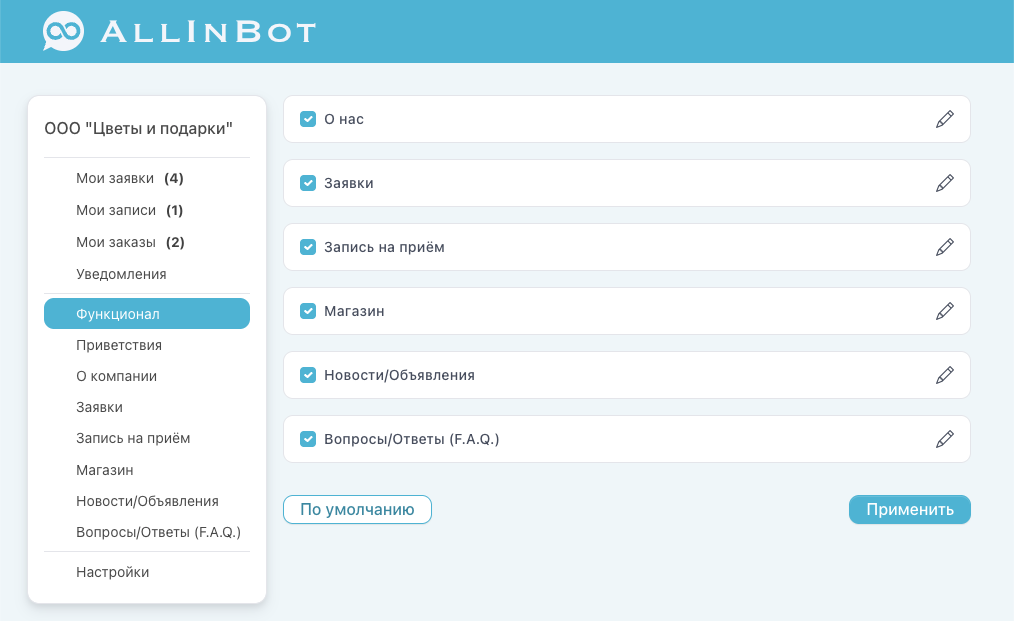Viewport: 1014px width, 621px height.
Task: Click the edit pencil for «Заявки» section
Action: coord(944,183)
